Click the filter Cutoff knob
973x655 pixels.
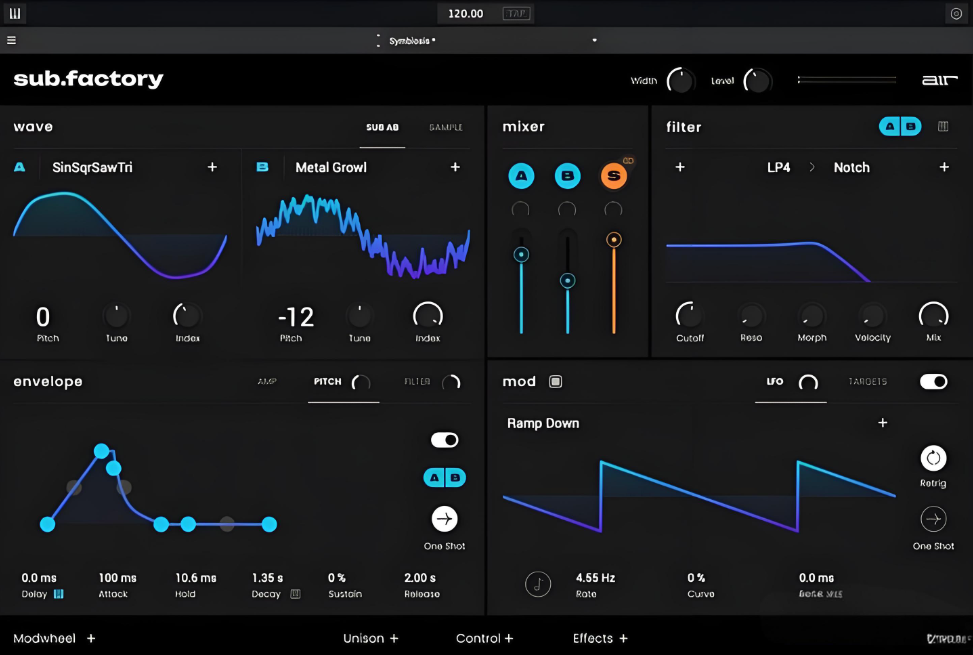coord(689,315)
